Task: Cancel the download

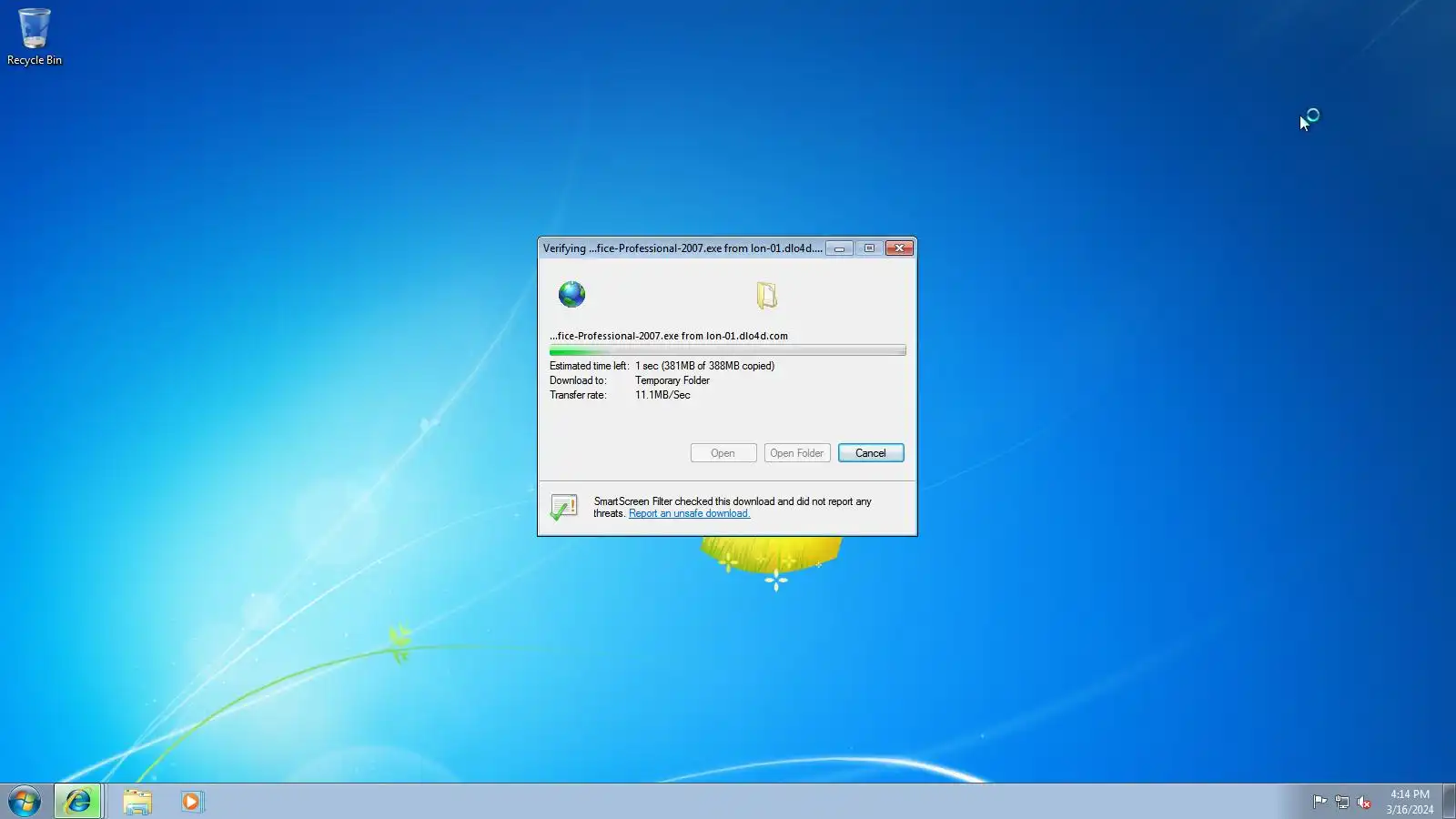Action: (x=871, y=453)
